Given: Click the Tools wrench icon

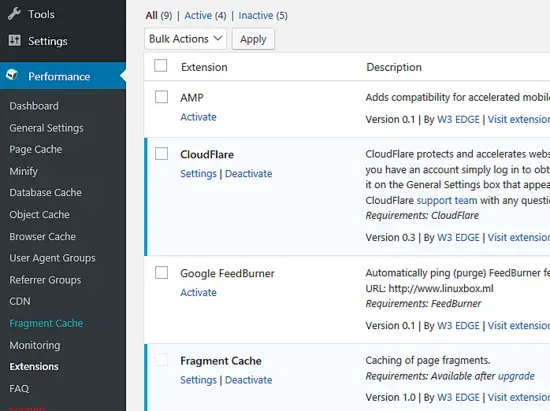Looking at the screenshot, I should coord(14,14).
